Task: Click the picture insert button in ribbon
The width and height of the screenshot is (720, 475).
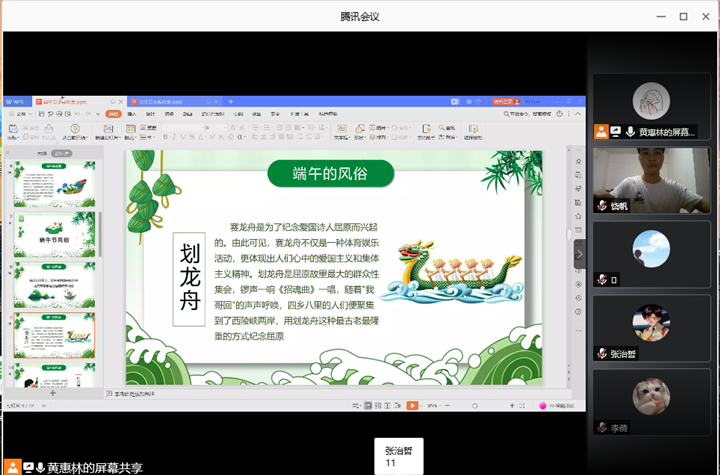Action: coord(379,127)
